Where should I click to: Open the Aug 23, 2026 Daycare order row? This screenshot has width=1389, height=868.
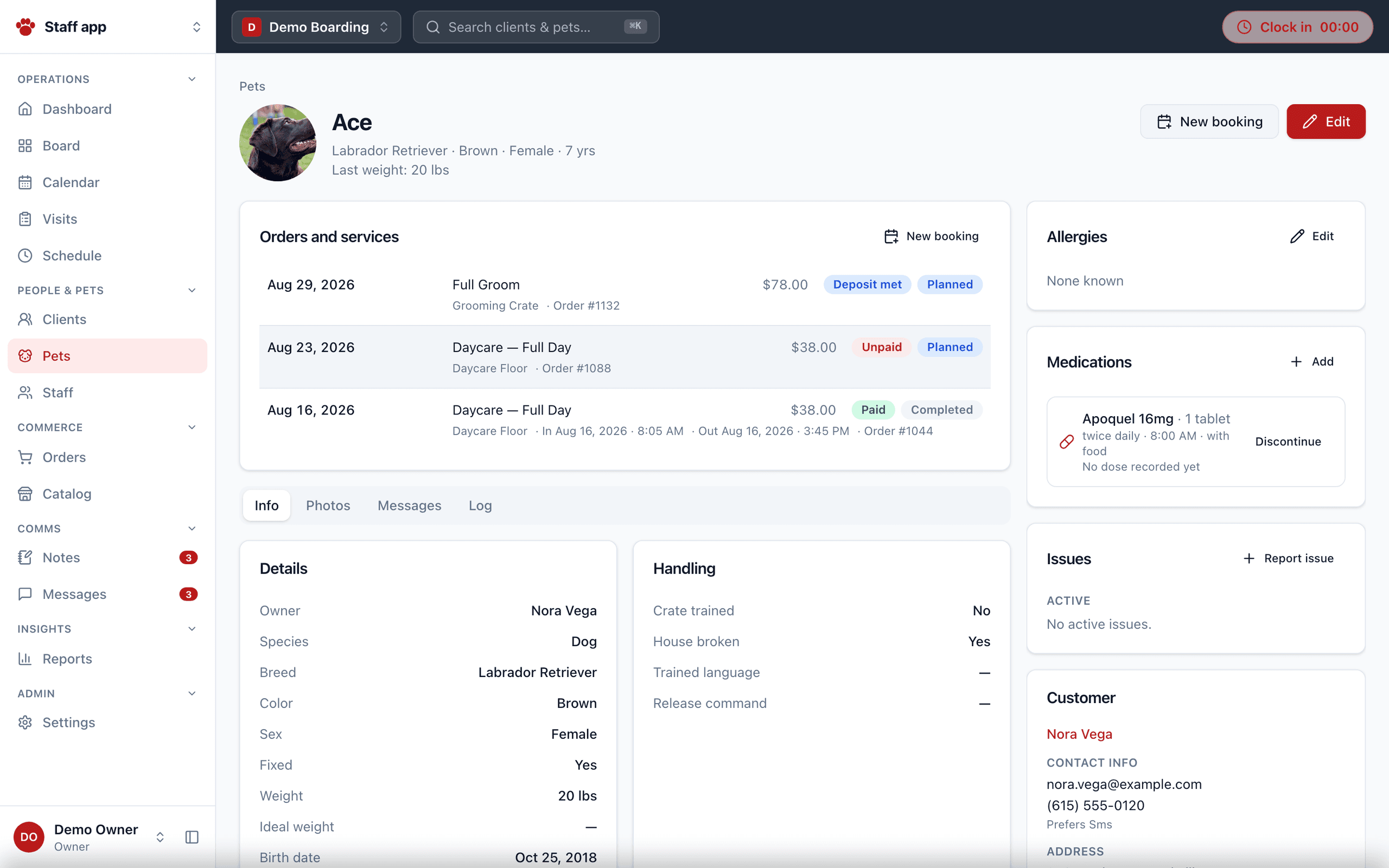(x=625, y=357)
